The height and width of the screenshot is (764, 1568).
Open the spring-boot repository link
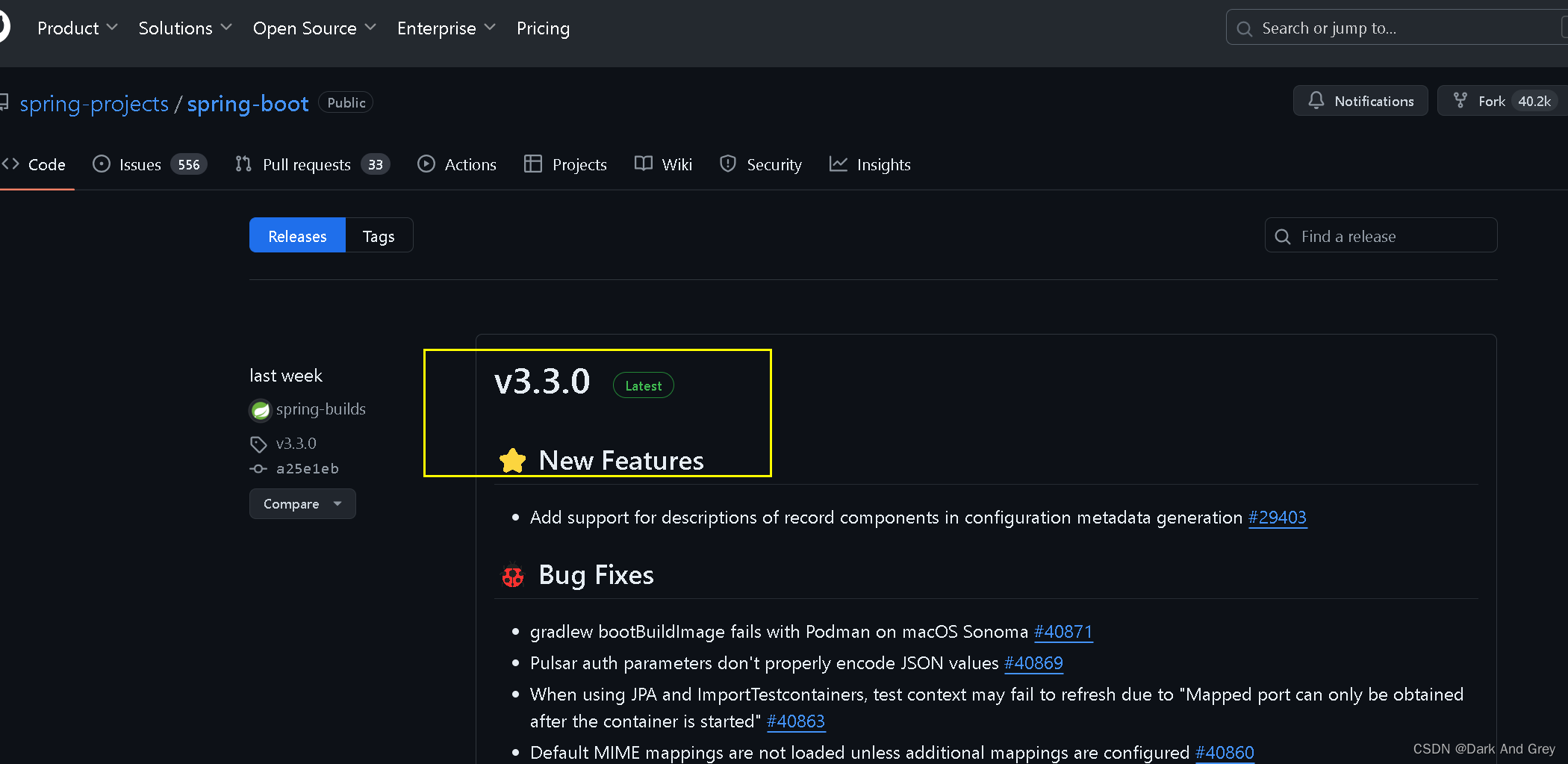pyautogui.click(x=248, y=103)
